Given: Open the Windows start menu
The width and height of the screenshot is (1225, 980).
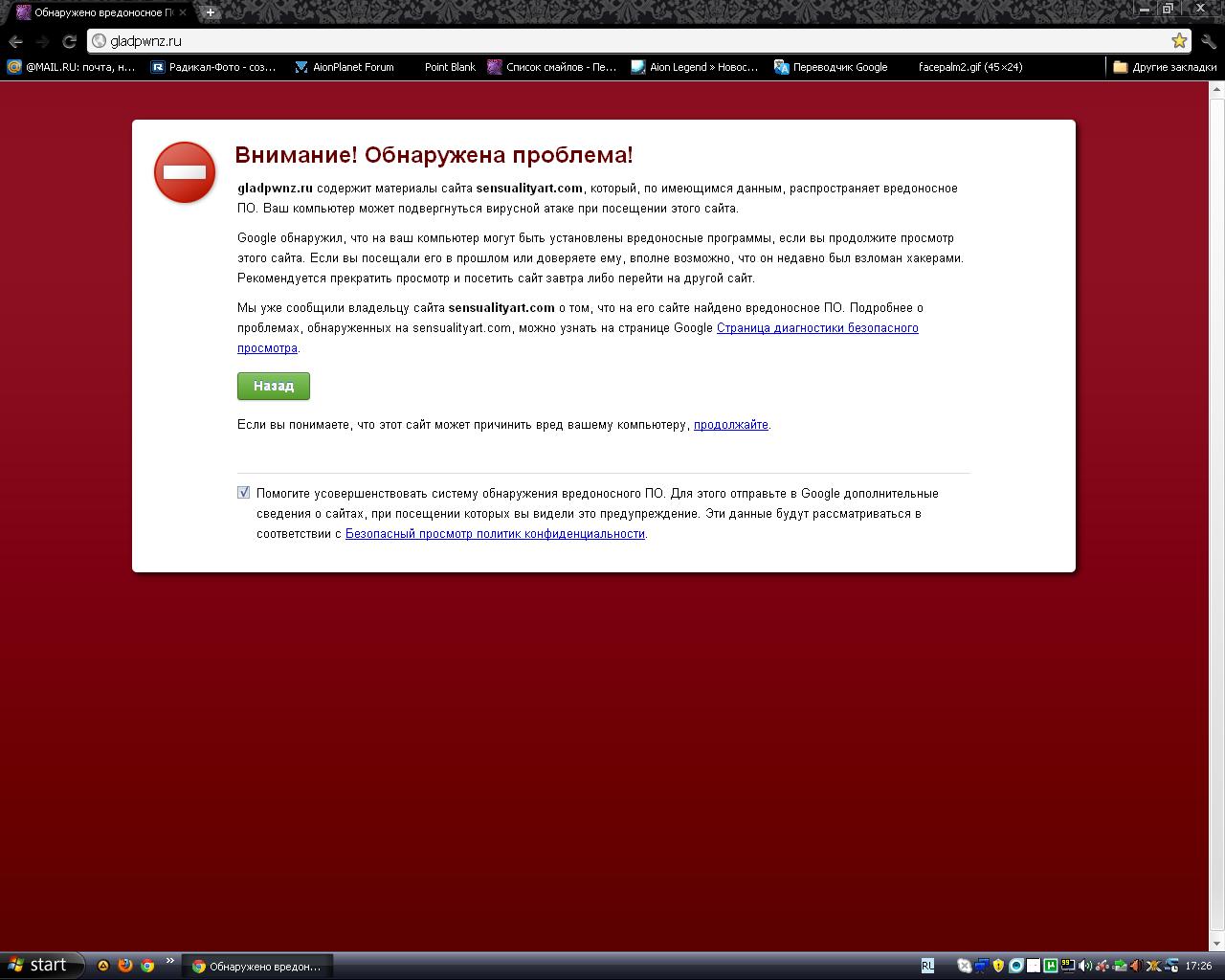Looking at the screenshot, I should click(x=42, y=966).
